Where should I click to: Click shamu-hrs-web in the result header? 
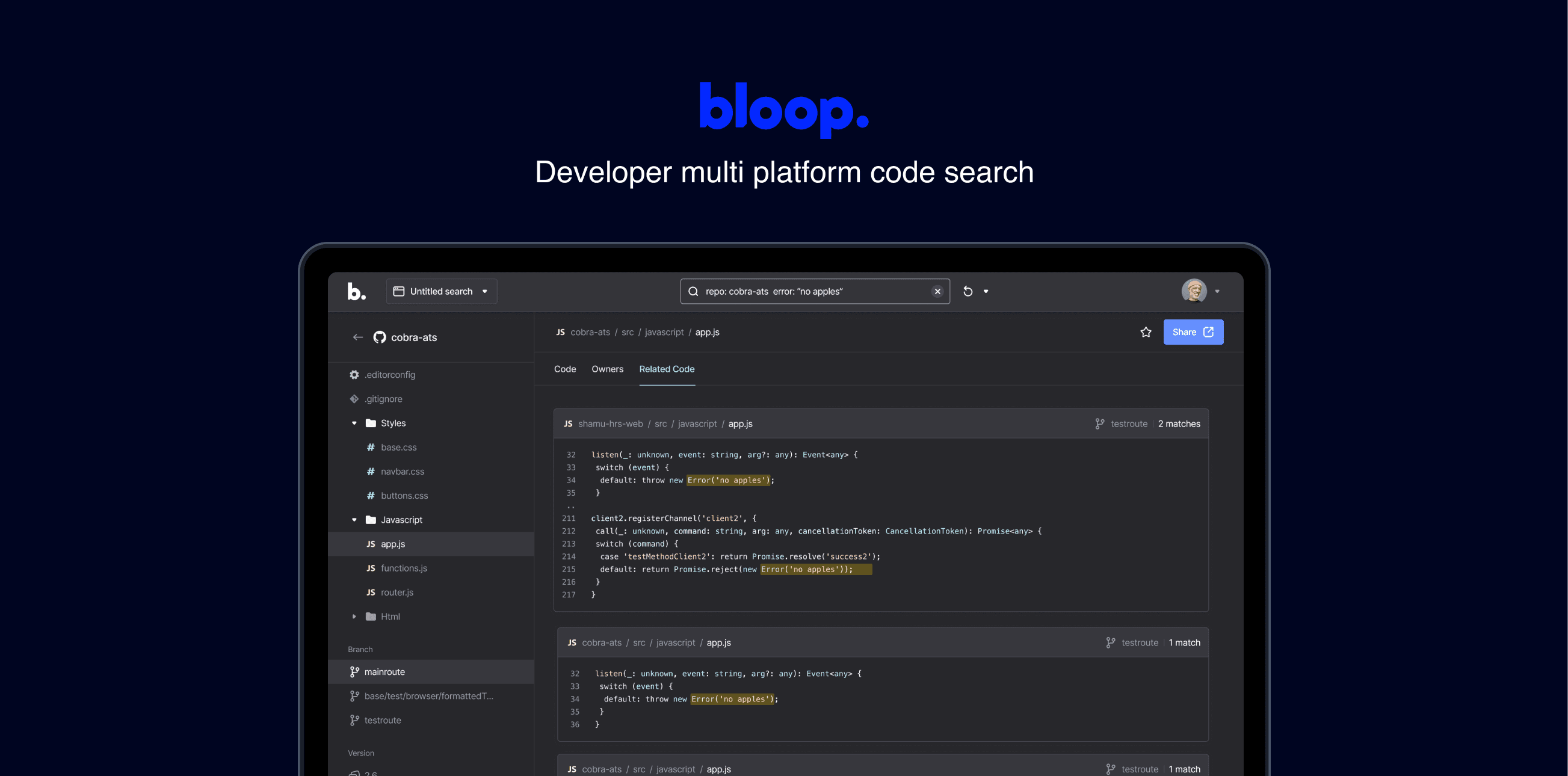610,423
